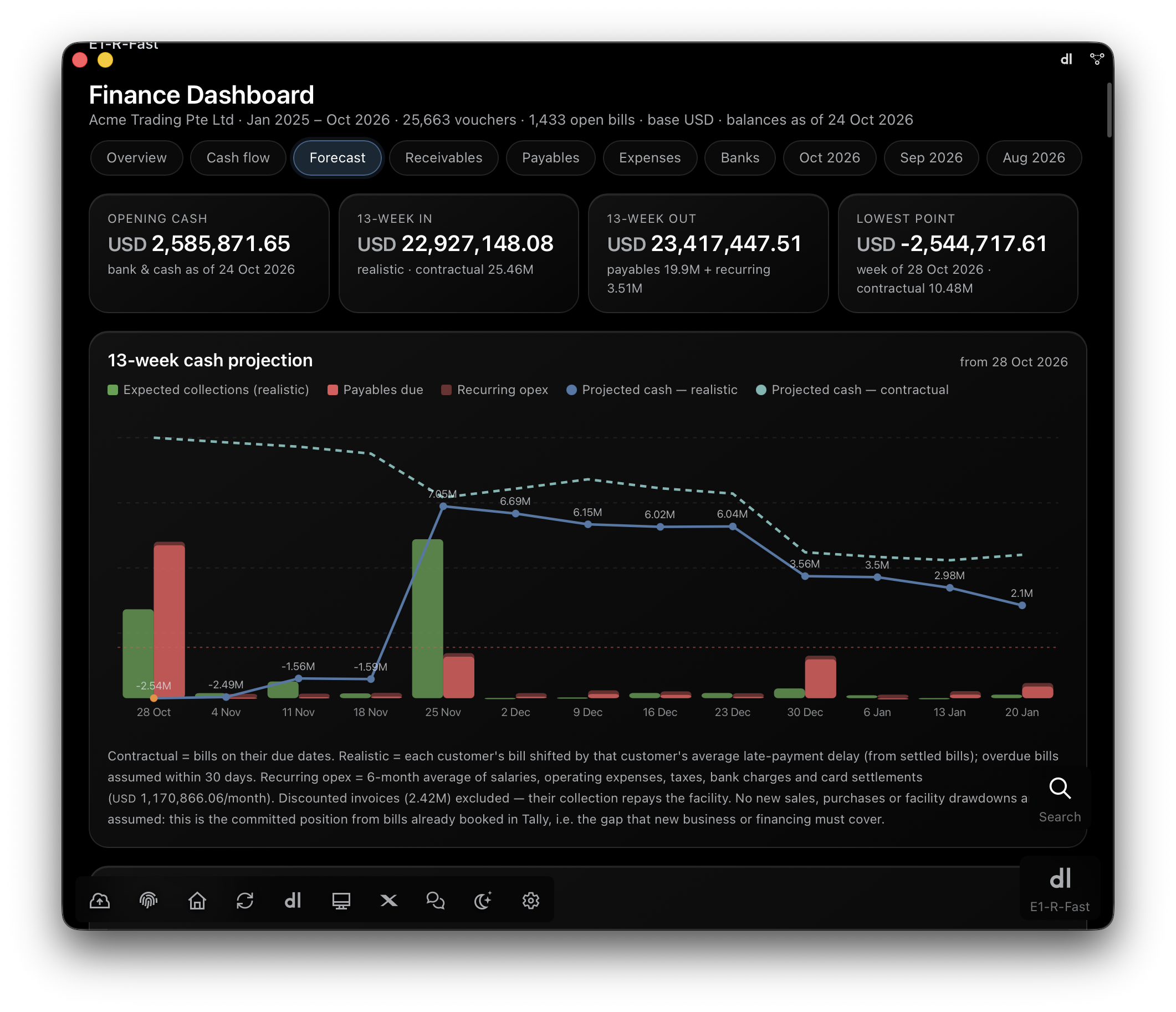This screenshot has width=1176, height=1012.
Task: Toggle the moon night mode icon
Action: click(x=483, y=901)
